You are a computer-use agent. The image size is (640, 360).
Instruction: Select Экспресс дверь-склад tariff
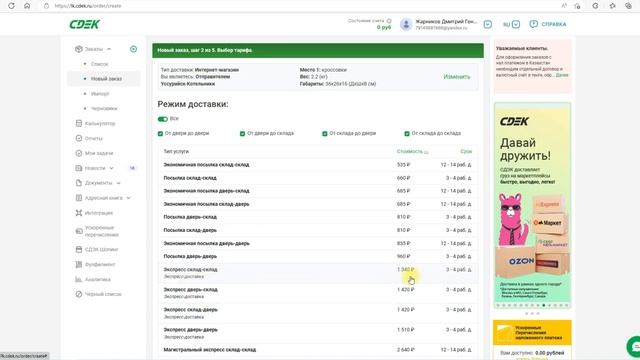pyautogui.click(x=317, y=293)
